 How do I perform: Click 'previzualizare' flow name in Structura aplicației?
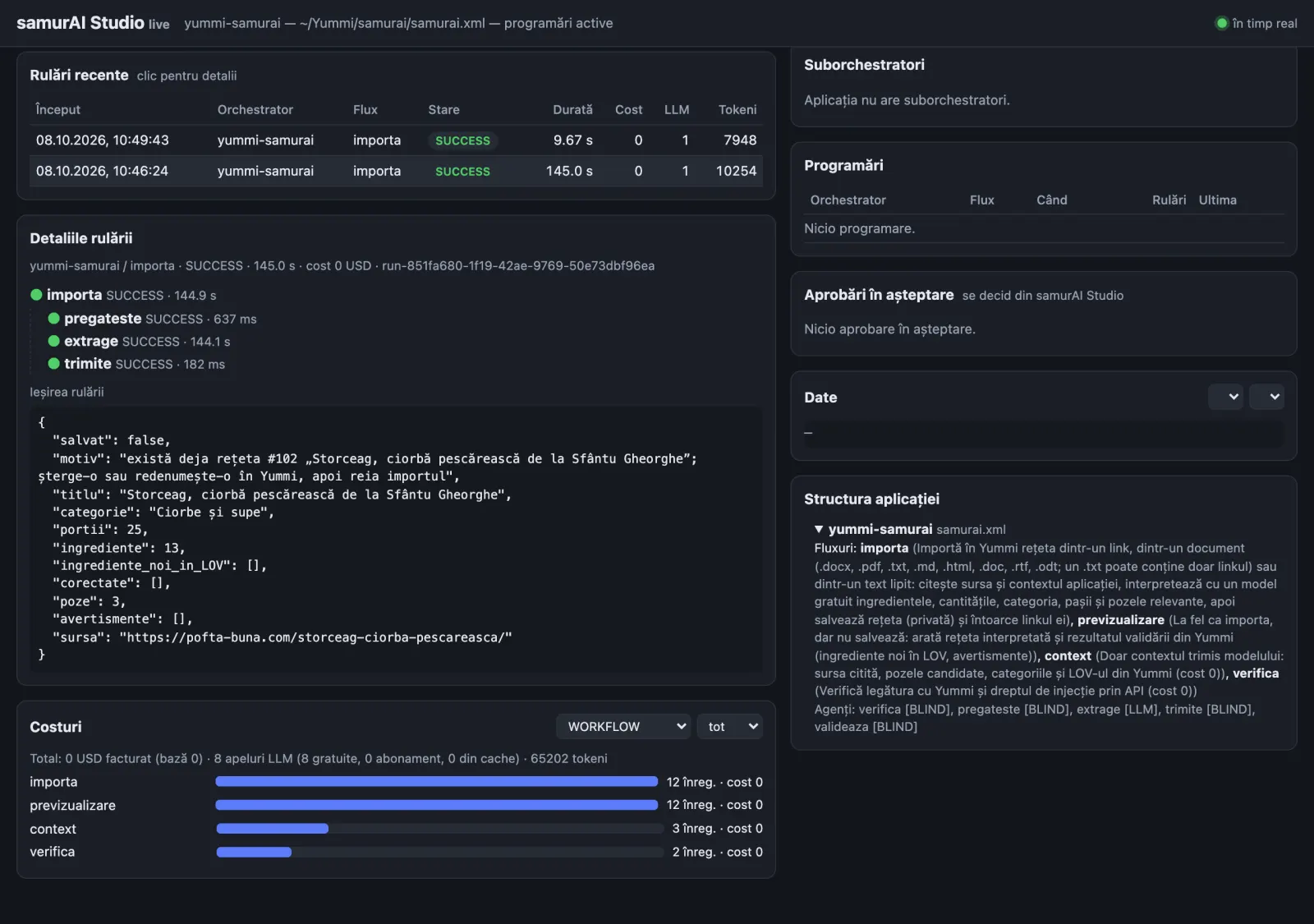pos(1120,620)
